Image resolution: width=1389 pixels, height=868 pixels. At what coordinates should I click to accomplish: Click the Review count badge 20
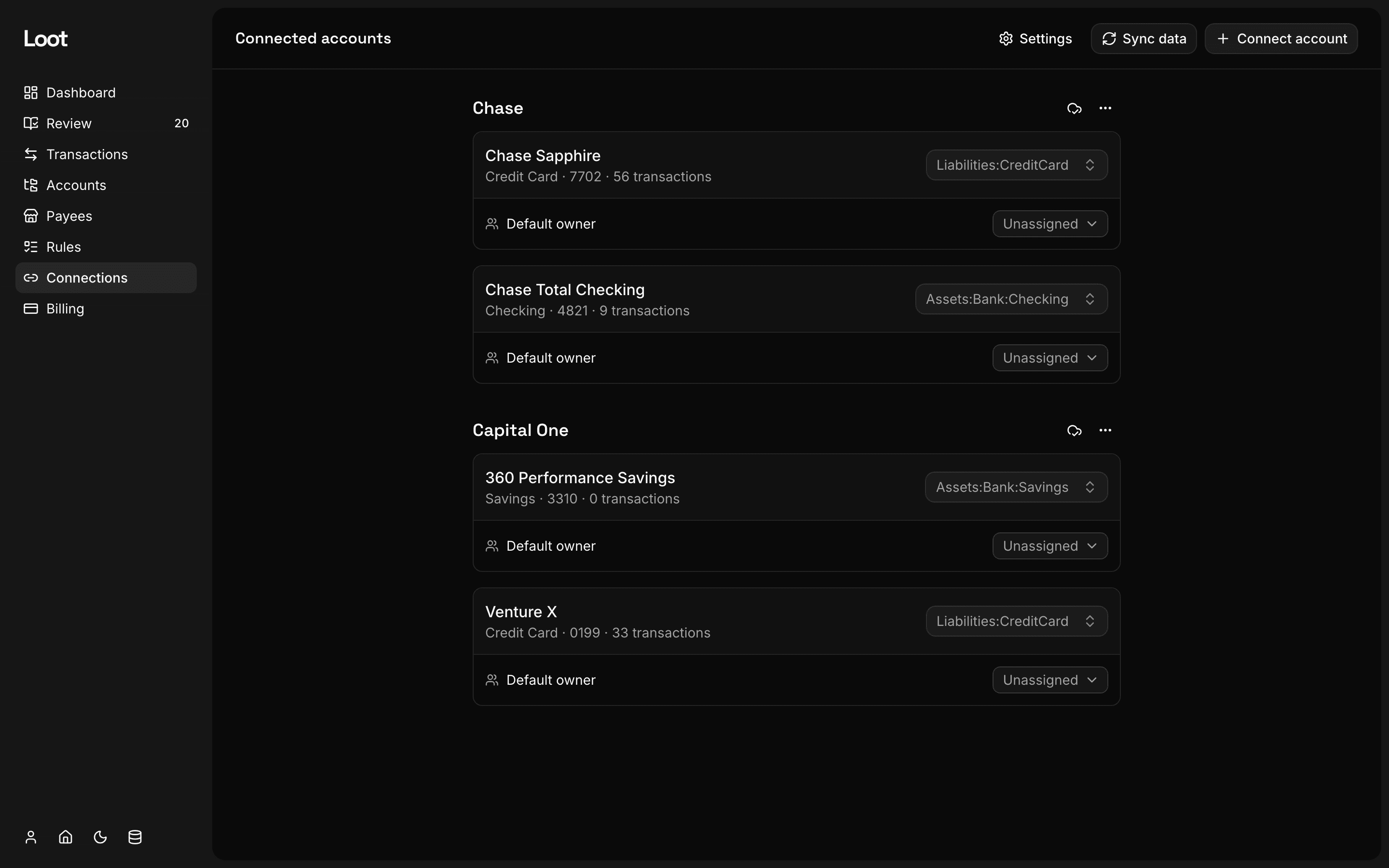point(181,123)
